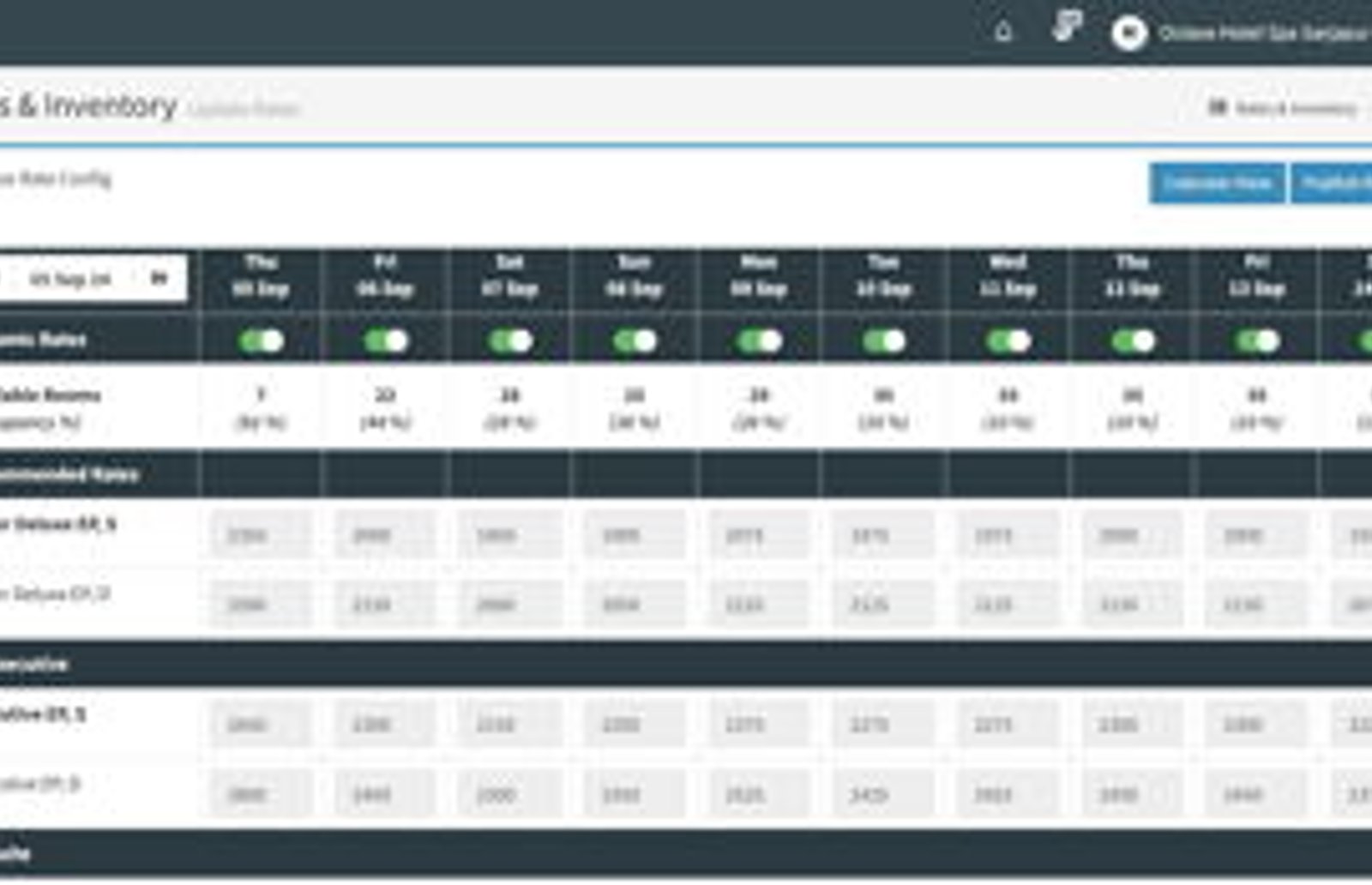Click the Rate Config link under the title
Image resolution: width=1372 pixels, height=885 pixels.
coord(56,178)
